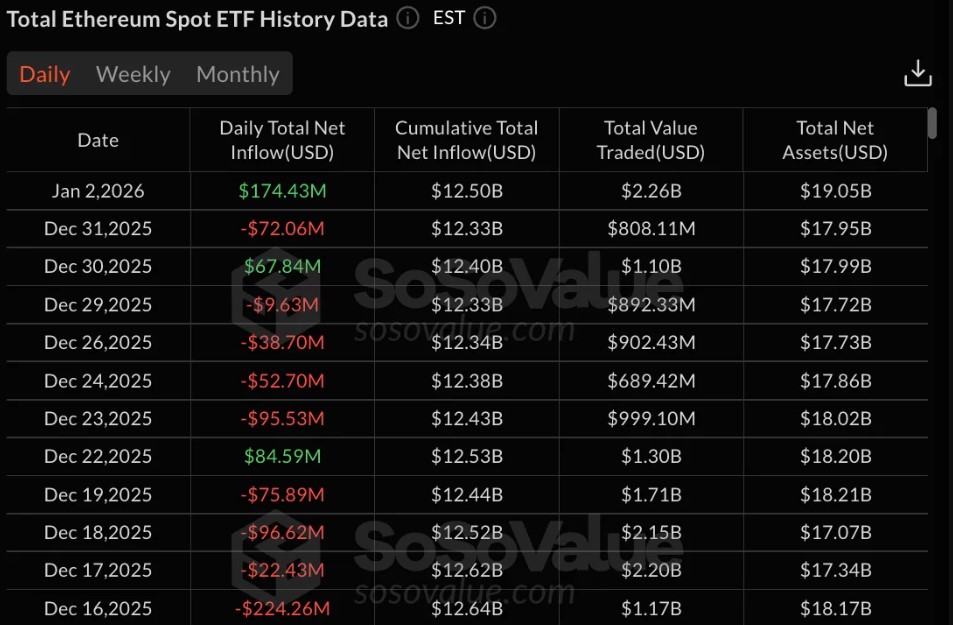Screen dimensions: 953x625
Task: Click the Dec 22, 2025 green inflow entry
Action: (282, 456)
